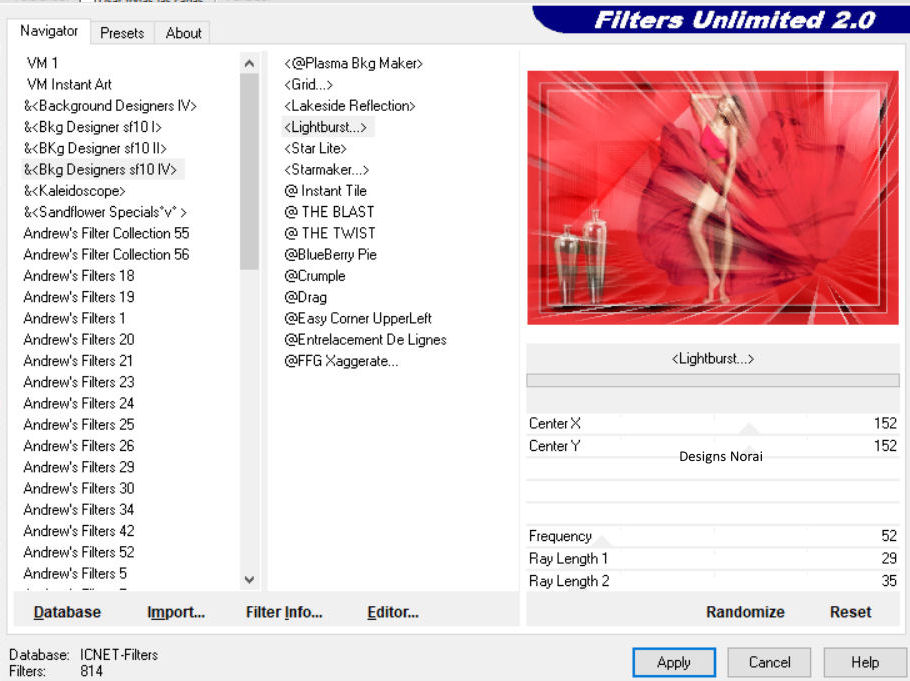This screenshot has width=910, height=681.
Task: Choose the @Easy Corner UpperLeft filter
Action: (358, 318)
